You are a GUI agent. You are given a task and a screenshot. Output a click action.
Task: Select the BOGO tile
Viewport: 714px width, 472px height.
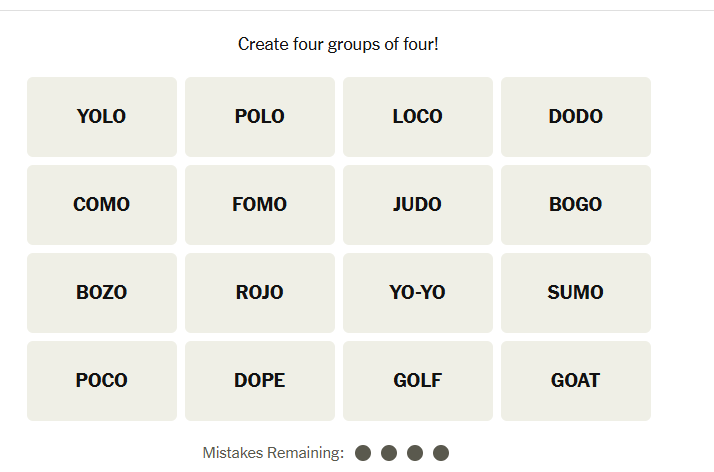576,205
